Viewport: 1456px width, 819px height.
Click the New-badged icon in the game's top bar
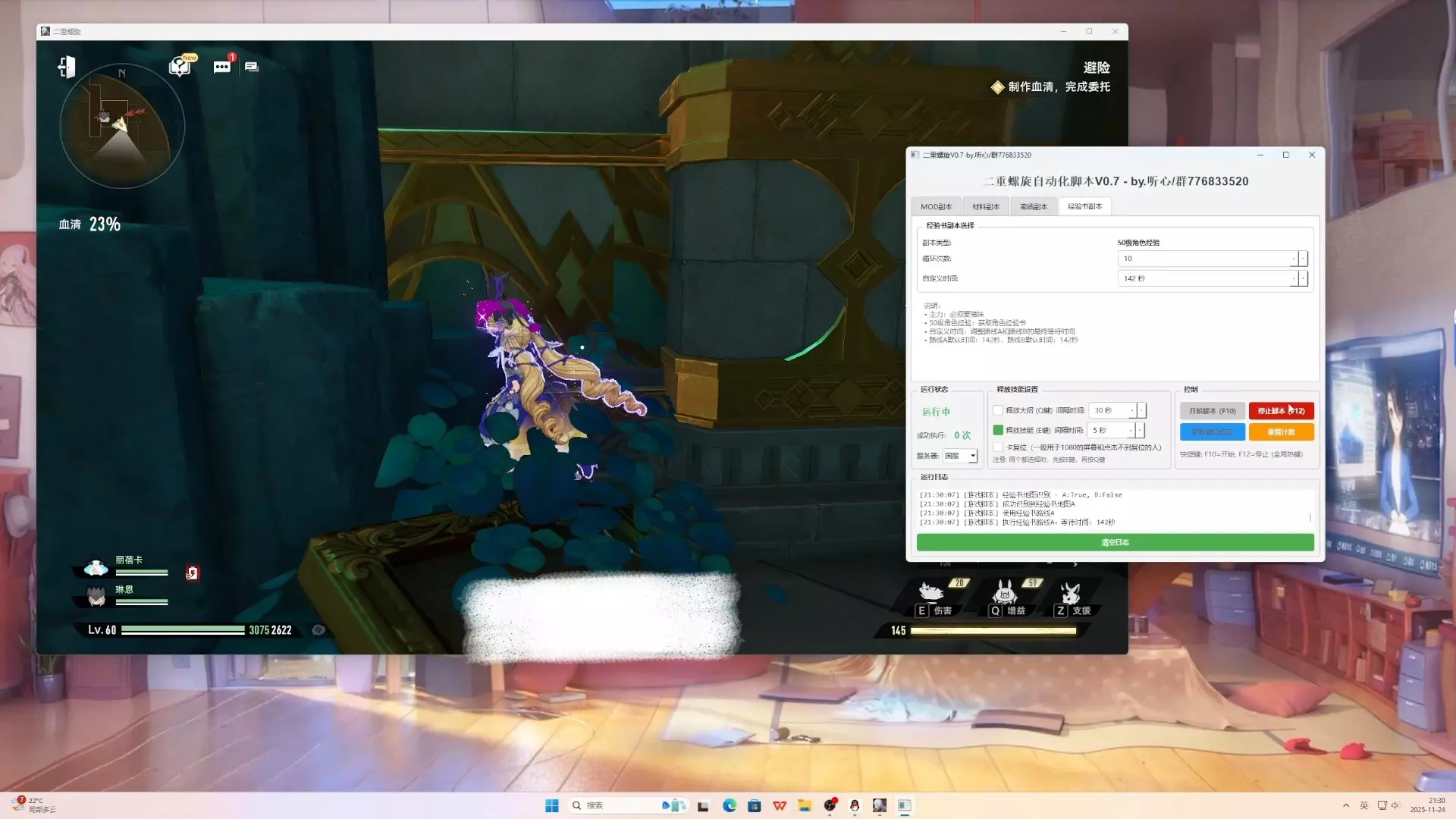[180, 66]
